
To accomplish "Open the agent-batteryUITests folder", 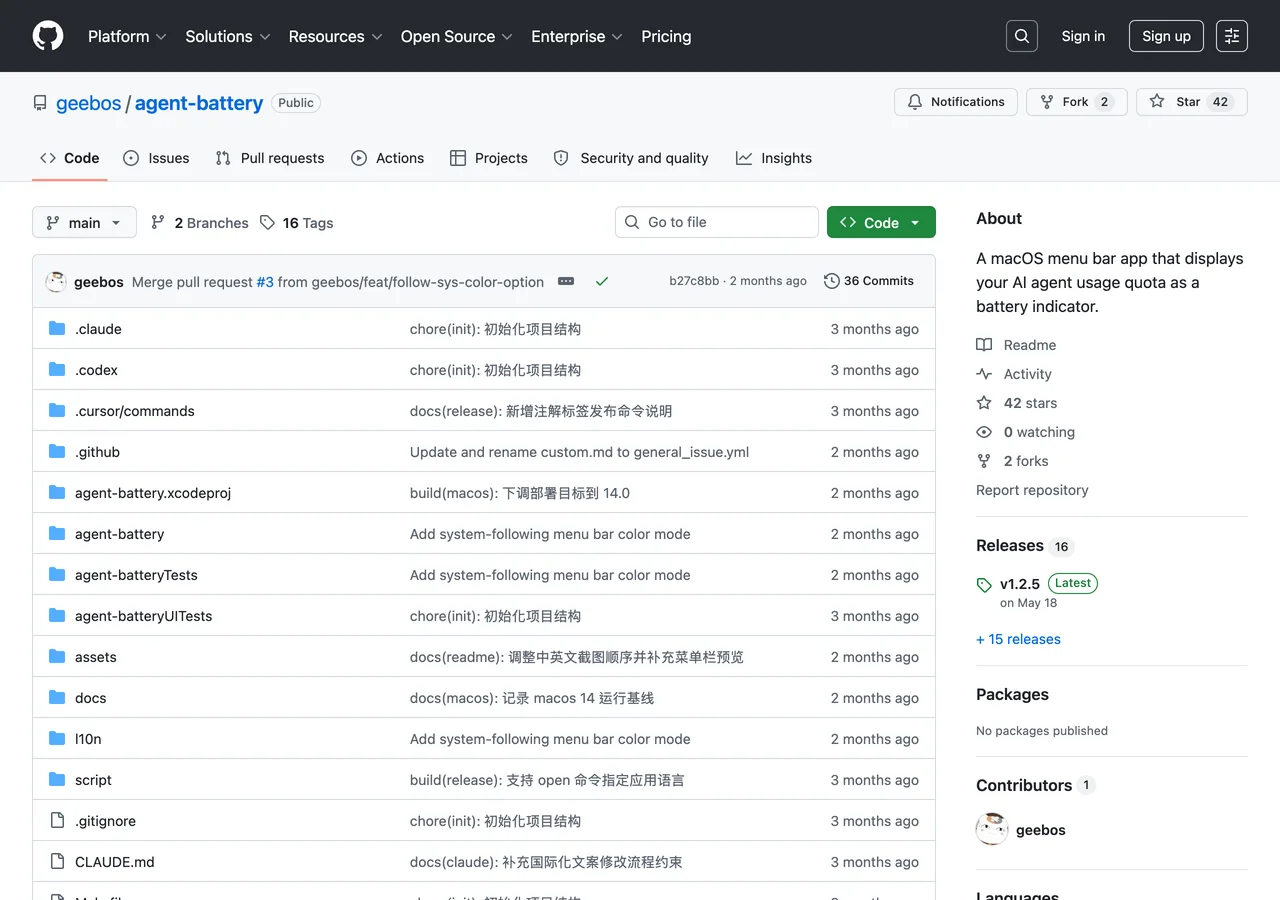I will (144, 616).
